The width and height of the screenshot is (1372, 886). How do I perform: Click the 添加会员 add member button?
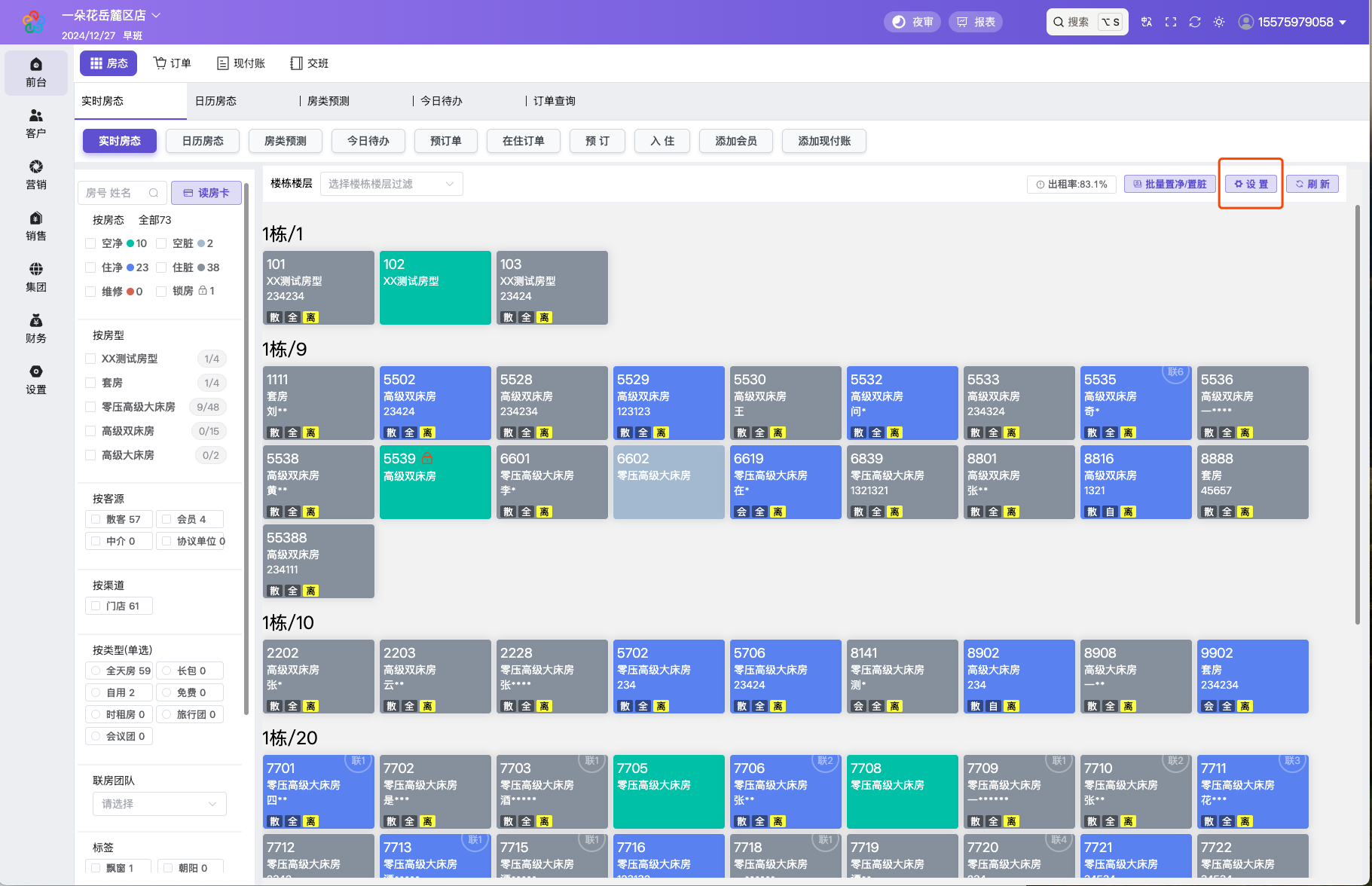tap(736, 141)
